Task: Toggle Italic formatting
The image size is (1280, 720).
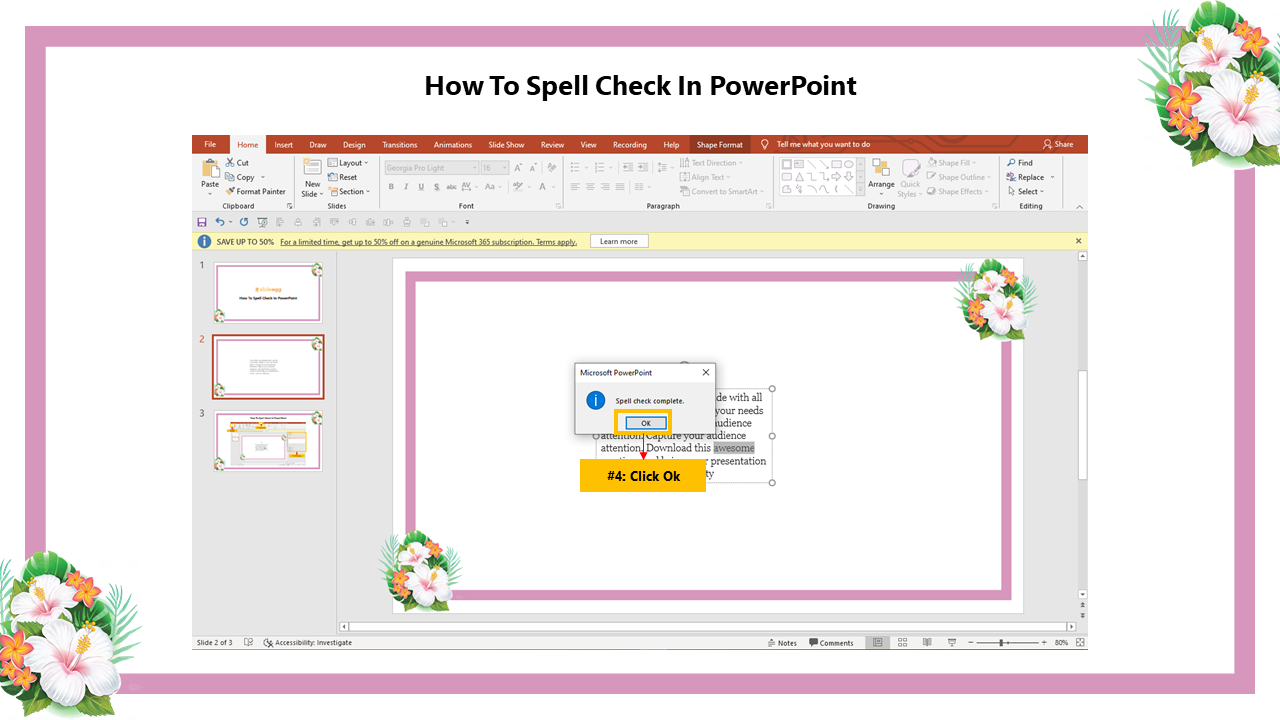Action: pos(405,187)
